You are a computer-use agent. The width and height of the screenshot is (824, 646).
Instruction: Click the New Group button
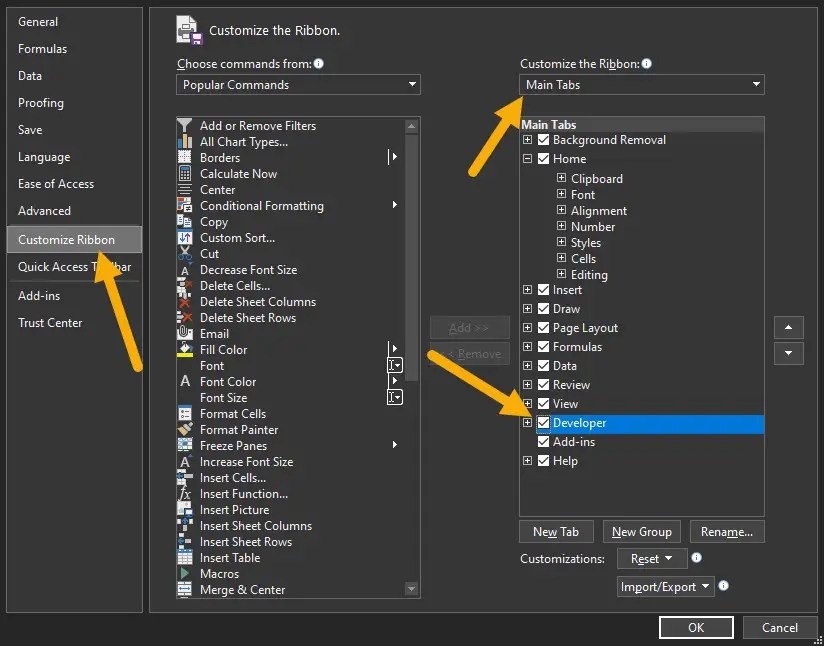[x=641, y=532]
